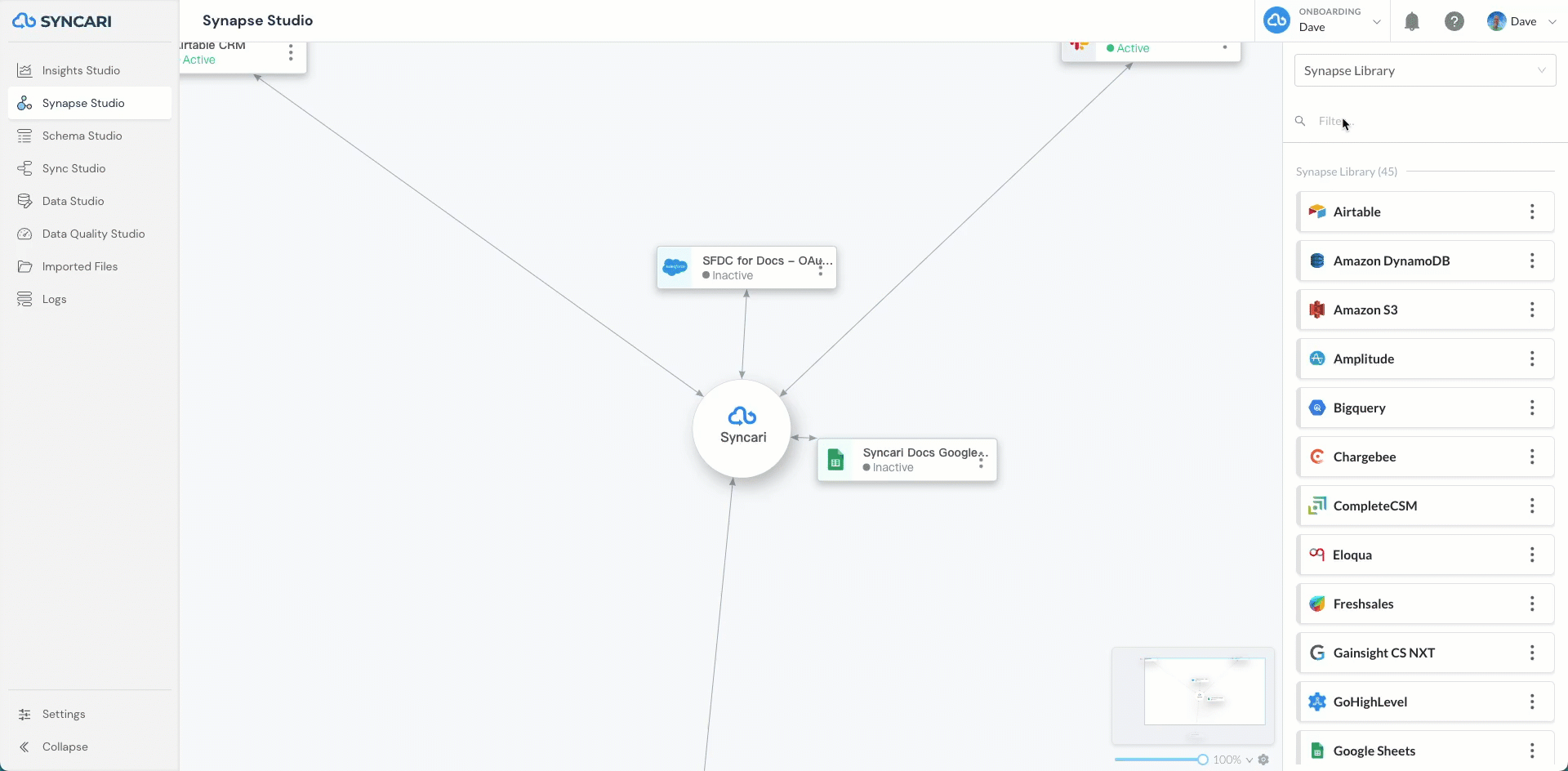This screenshot has height=771, width=1568.
Task: Click the canvas minimap thumbnail
Action: coord(1193,695)
